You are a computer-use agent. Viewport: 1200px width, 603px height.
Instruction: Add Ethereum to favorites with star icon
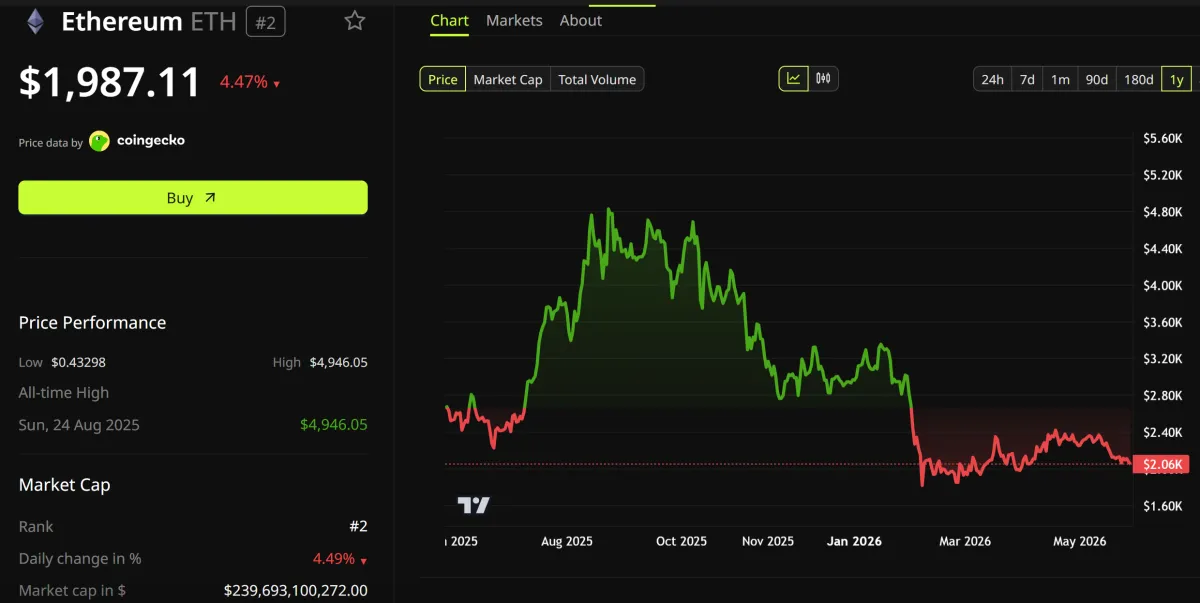click(x=355, y=21)
